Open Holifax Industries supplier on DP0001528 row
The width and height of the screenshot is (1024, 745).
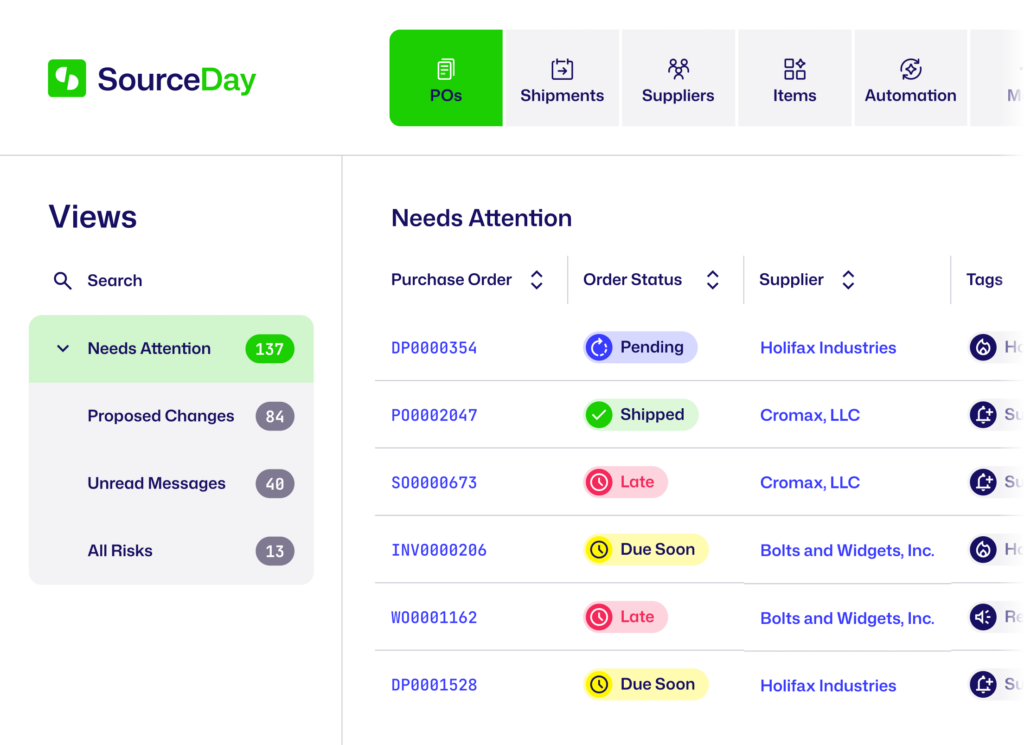pos(828,686)
